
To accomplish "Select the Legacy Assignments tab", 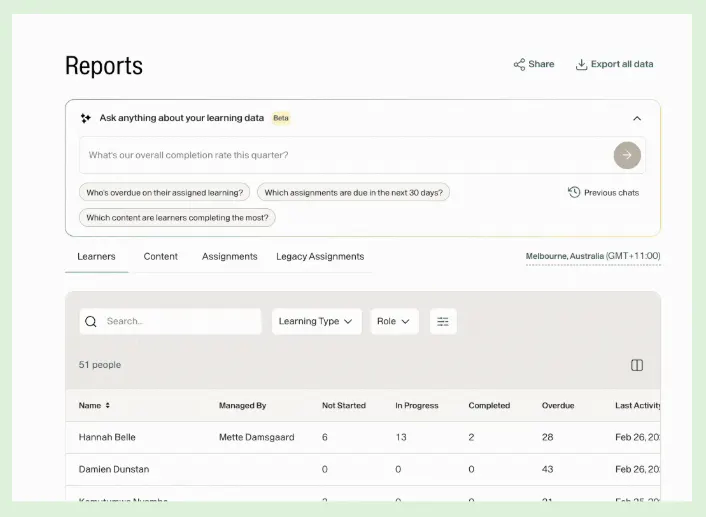I will click(x=320, y=257).
